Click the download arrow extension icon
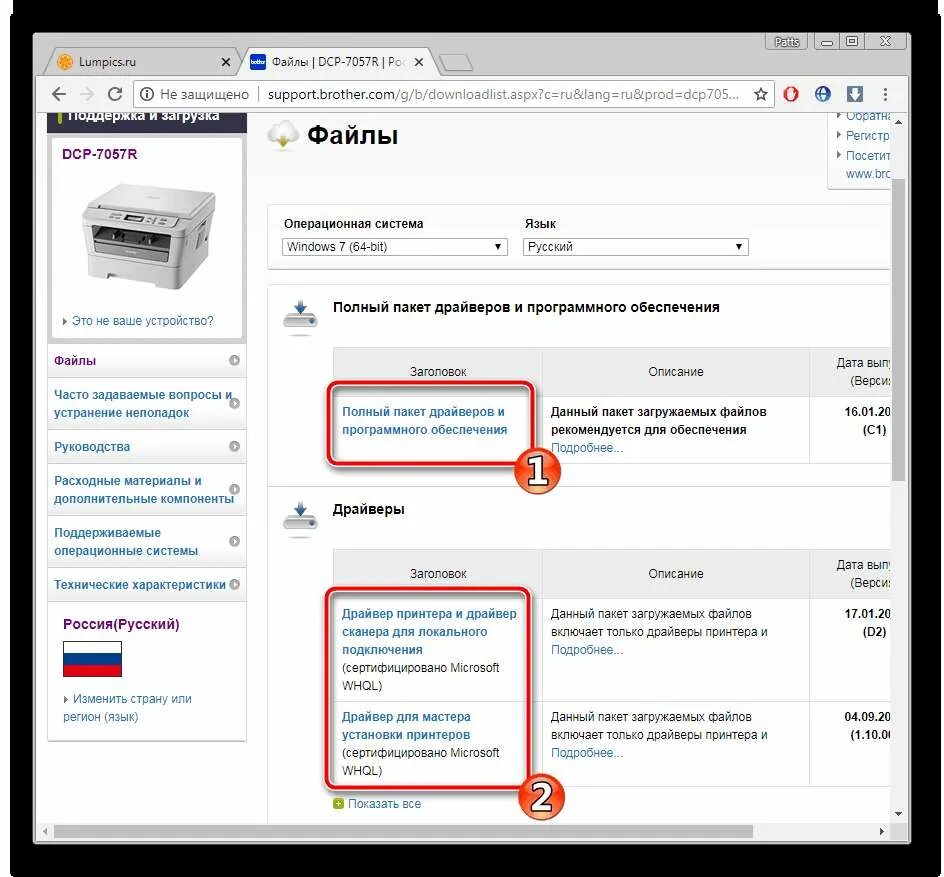This screenshot has height=877, width=944. [x=854, y=94]
